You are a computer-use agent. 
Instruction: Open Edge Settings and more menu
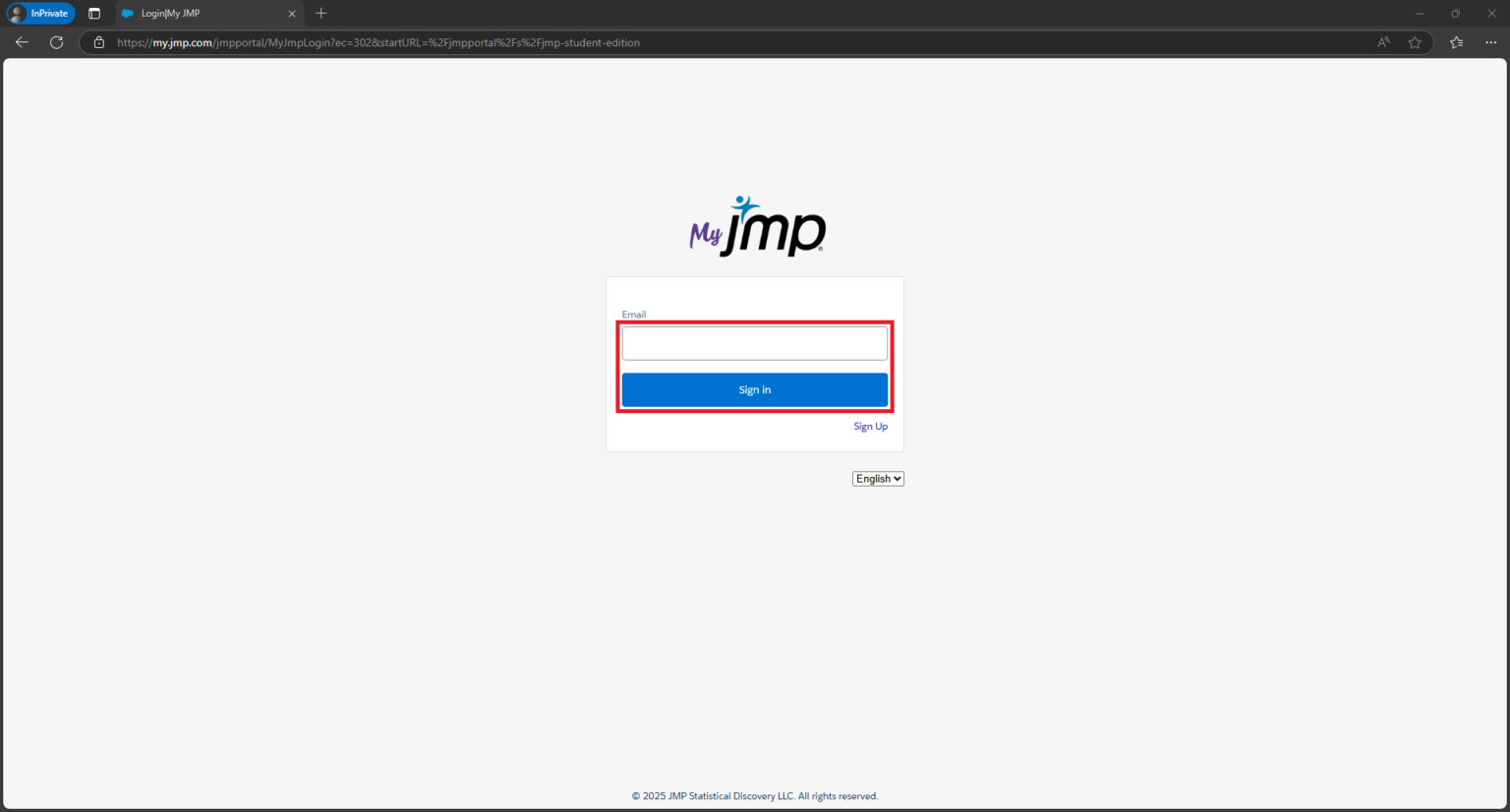pos(1490,42)
